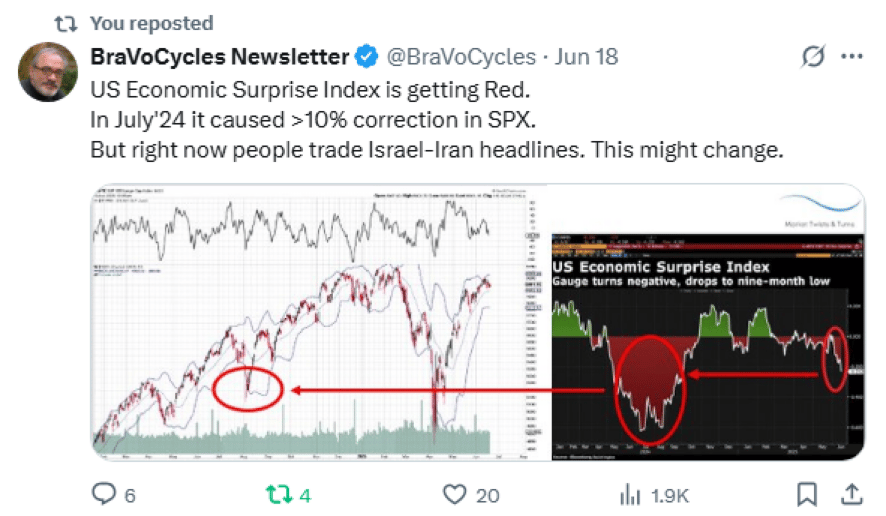
Task: Click the 1.9K views count
Action: (670, 496)
